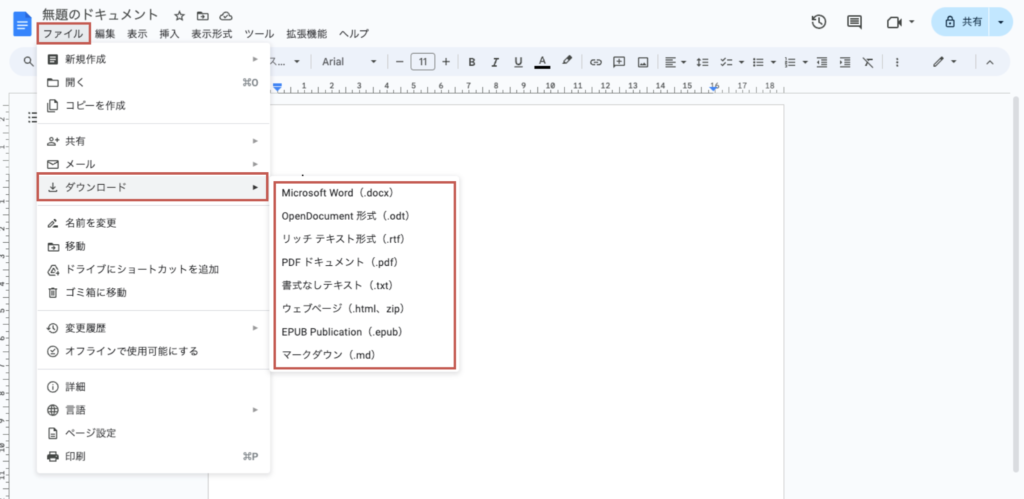Star the document with the star icon
This screenshot has width=1024, height=499.
pos(179,16)
